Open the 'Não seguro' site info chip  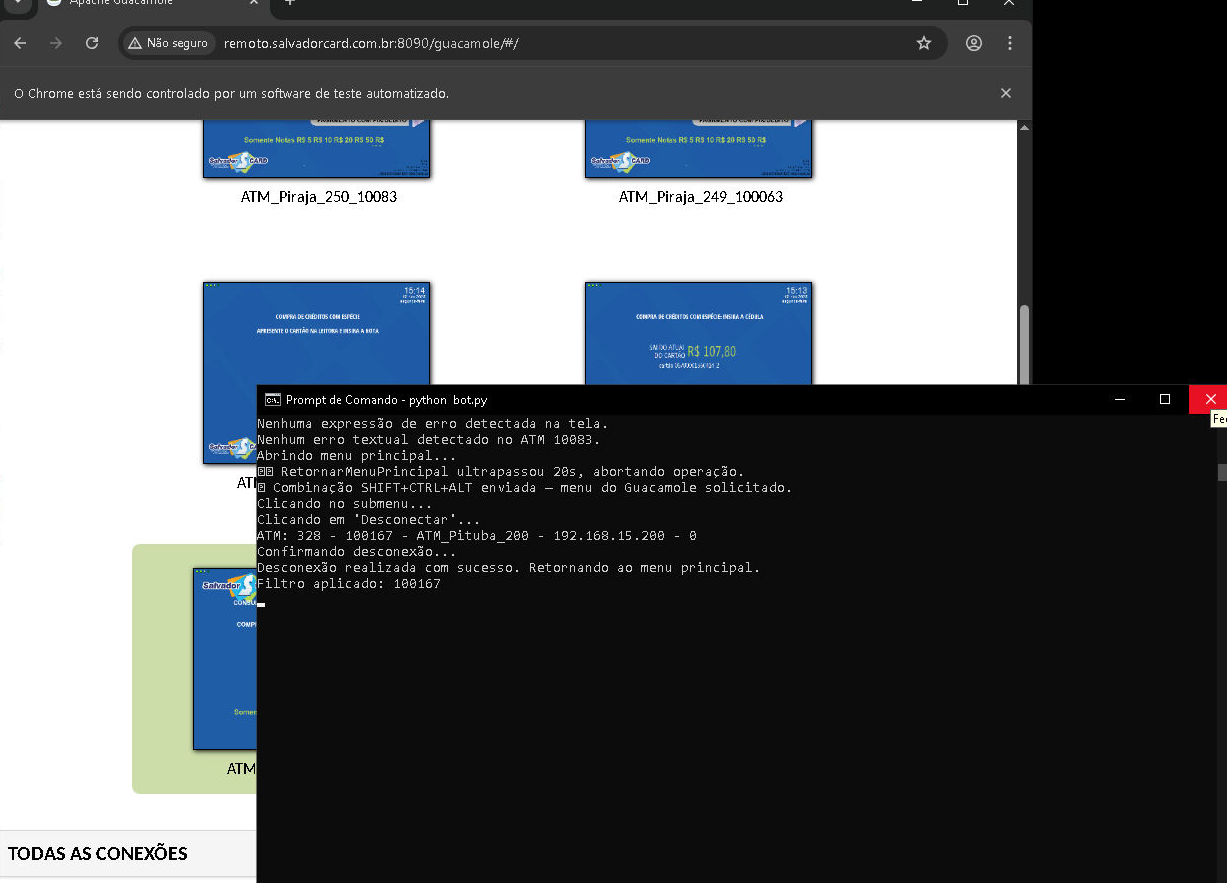point(168,43)
